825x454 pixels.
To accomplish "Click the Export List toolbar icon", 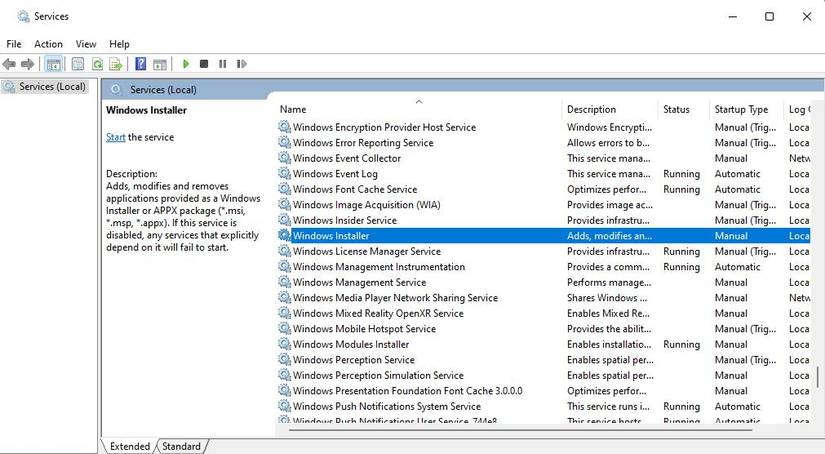I will pyautogui.click(x=116, y=64).
